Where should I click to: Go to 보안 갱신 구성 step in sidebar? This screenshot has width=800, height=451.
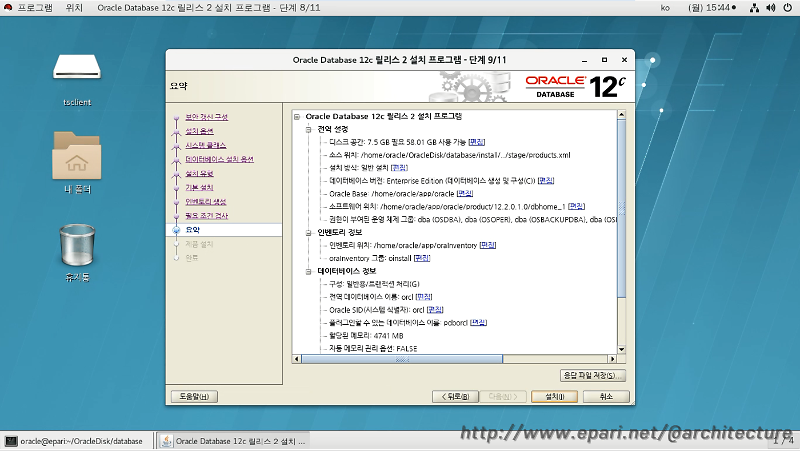(x=207, y=117)
